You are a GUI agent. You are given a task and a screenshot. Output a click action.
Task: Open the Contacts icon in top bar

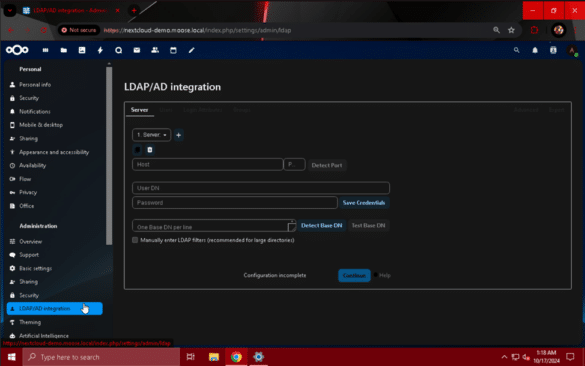155,50
